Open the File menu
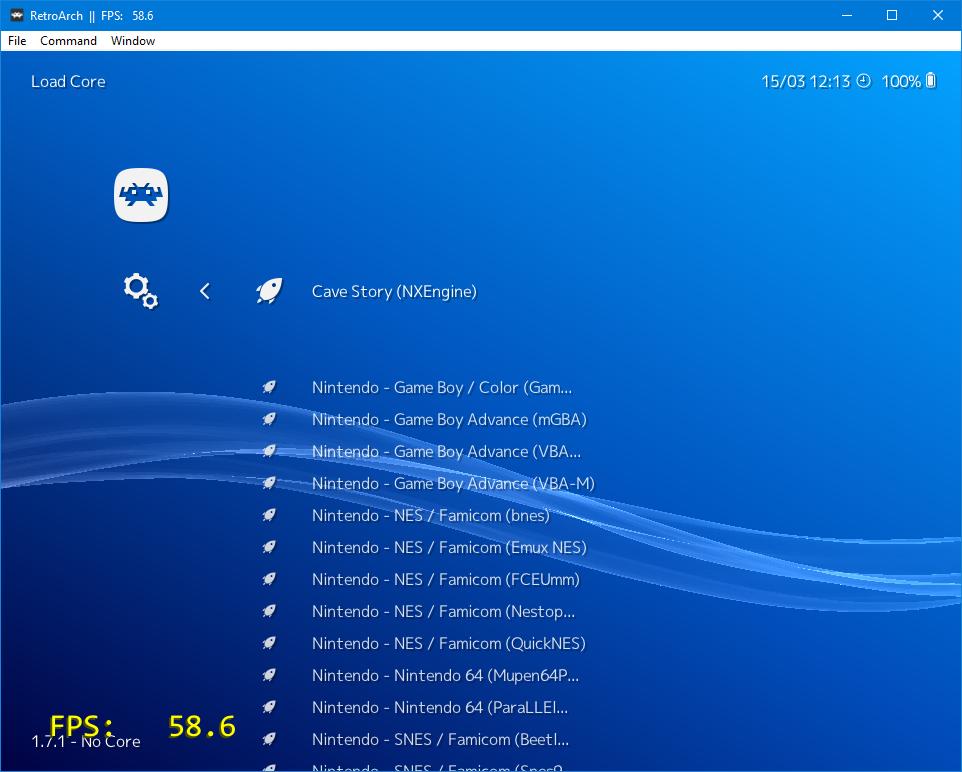This screenshot has height=772, width=962. tap(16, 41)
